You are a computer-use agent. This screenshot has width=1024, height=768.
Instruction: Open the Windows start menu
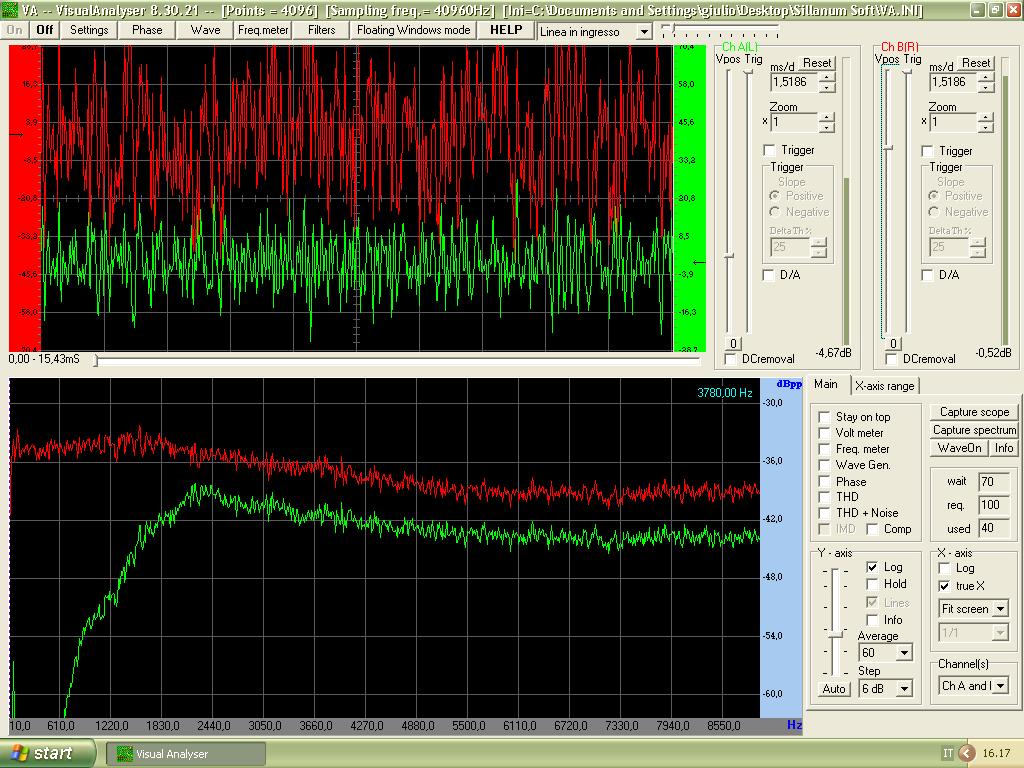pos(47,753)
